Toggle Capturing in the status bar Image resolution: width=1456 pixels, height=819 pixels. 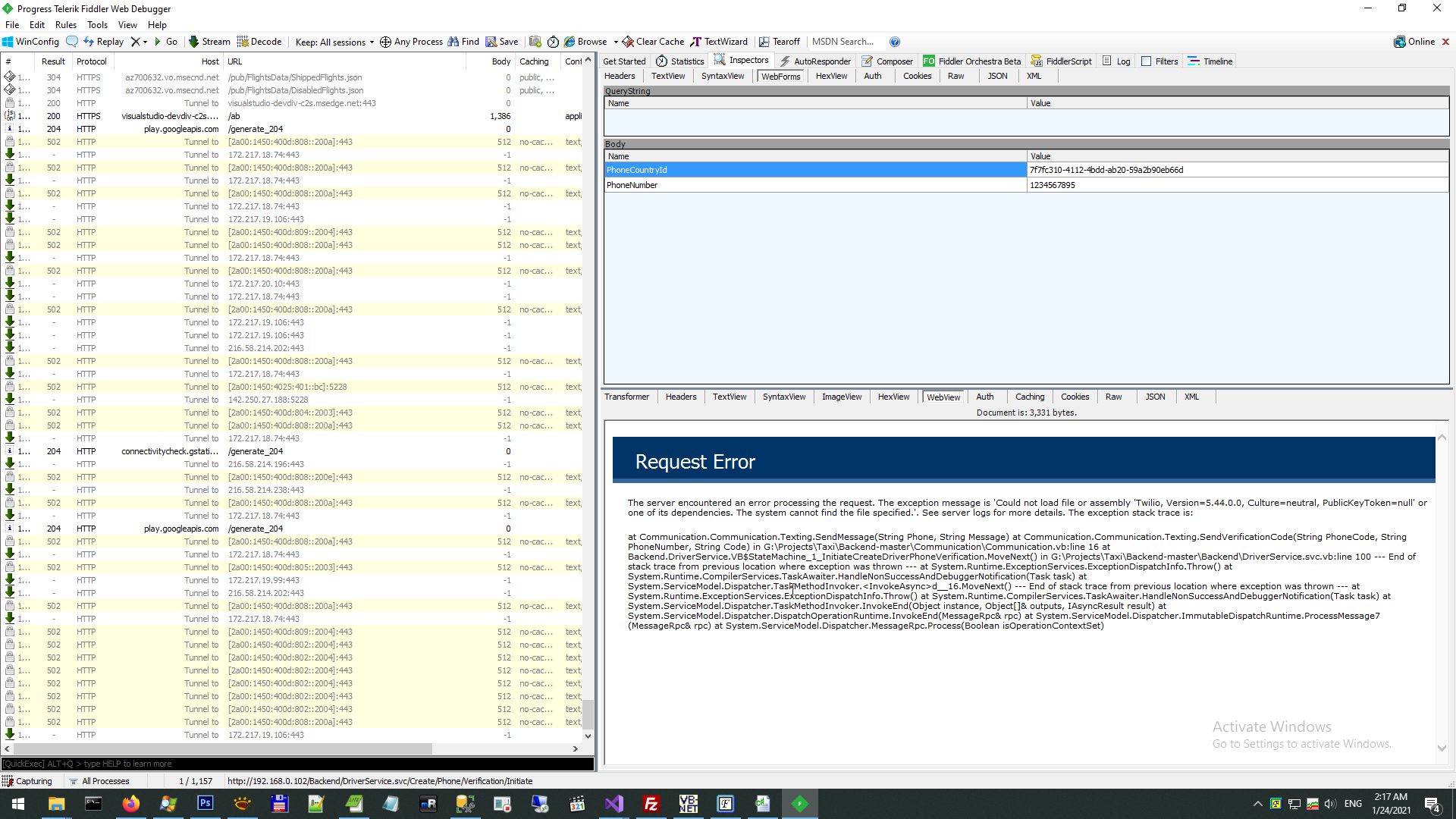click(27, 781)
